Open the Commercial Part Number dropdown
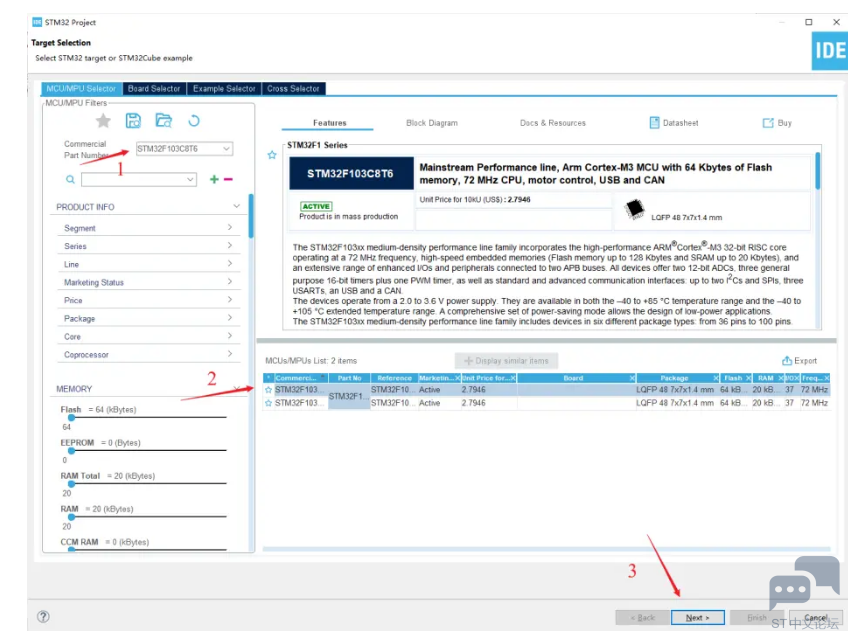This screenshot has width=848, height=639. 227,148
